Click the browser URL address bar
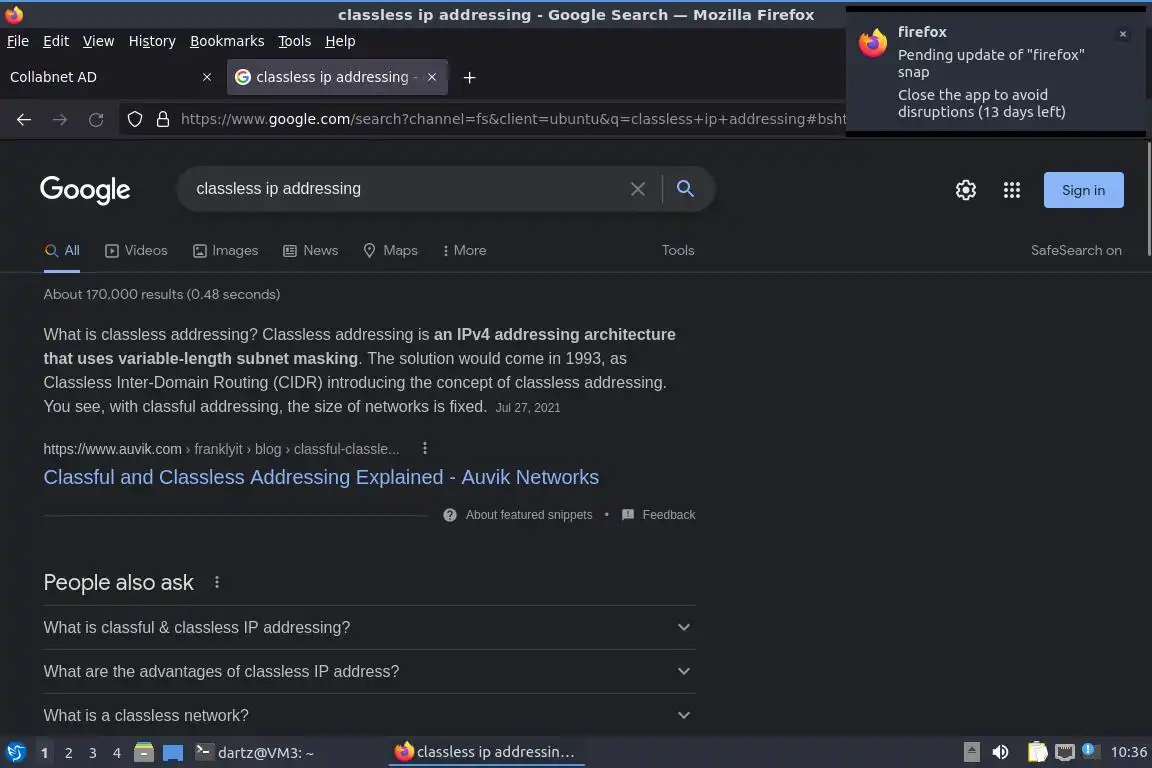The image size is (1152, 768). tap(513, 119)
